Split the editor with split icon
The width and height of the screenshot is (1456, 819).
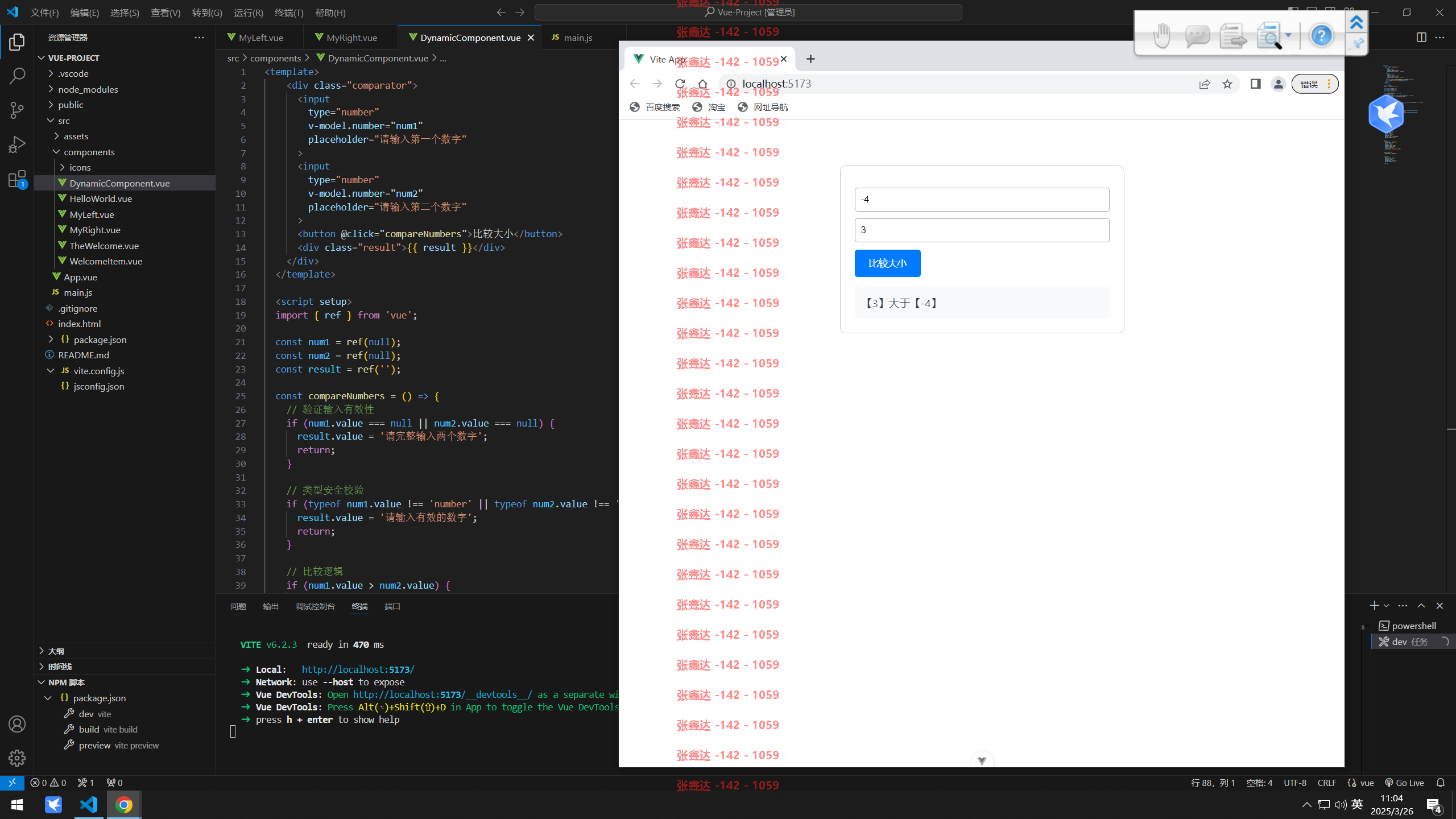tap(1421, 38)
